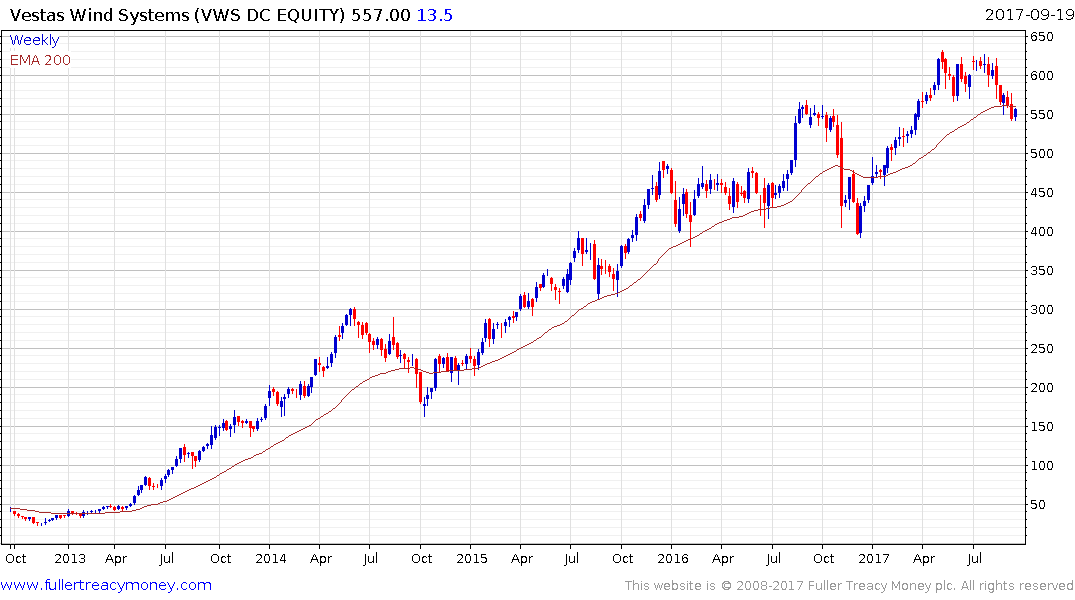The image size is (1075, 600).
Task: Click the chart title 'Vestas Wind Systems (VWS DC EQUITY)'
Action: [x=178, y=15]
